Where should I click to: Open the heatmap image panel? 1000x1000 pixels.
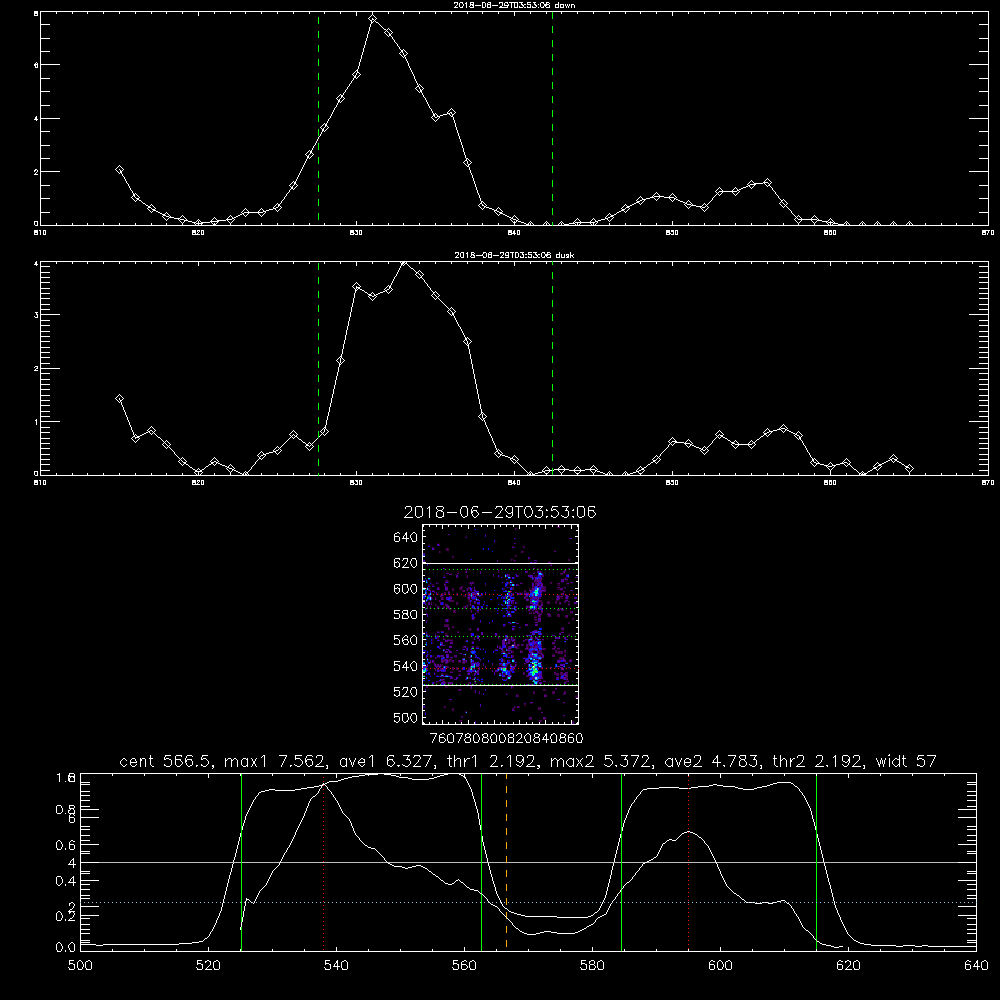click(500, 624)
